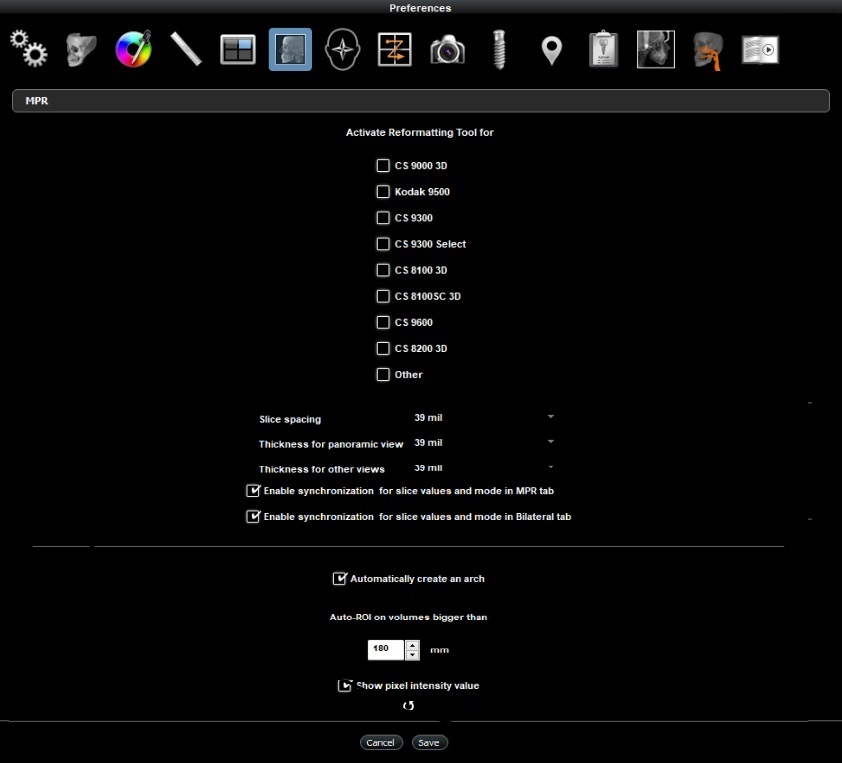Open the clipboard report preferences icon
Image resolution: width=842 pixels, height=763 pixels.
click(603, 49)
